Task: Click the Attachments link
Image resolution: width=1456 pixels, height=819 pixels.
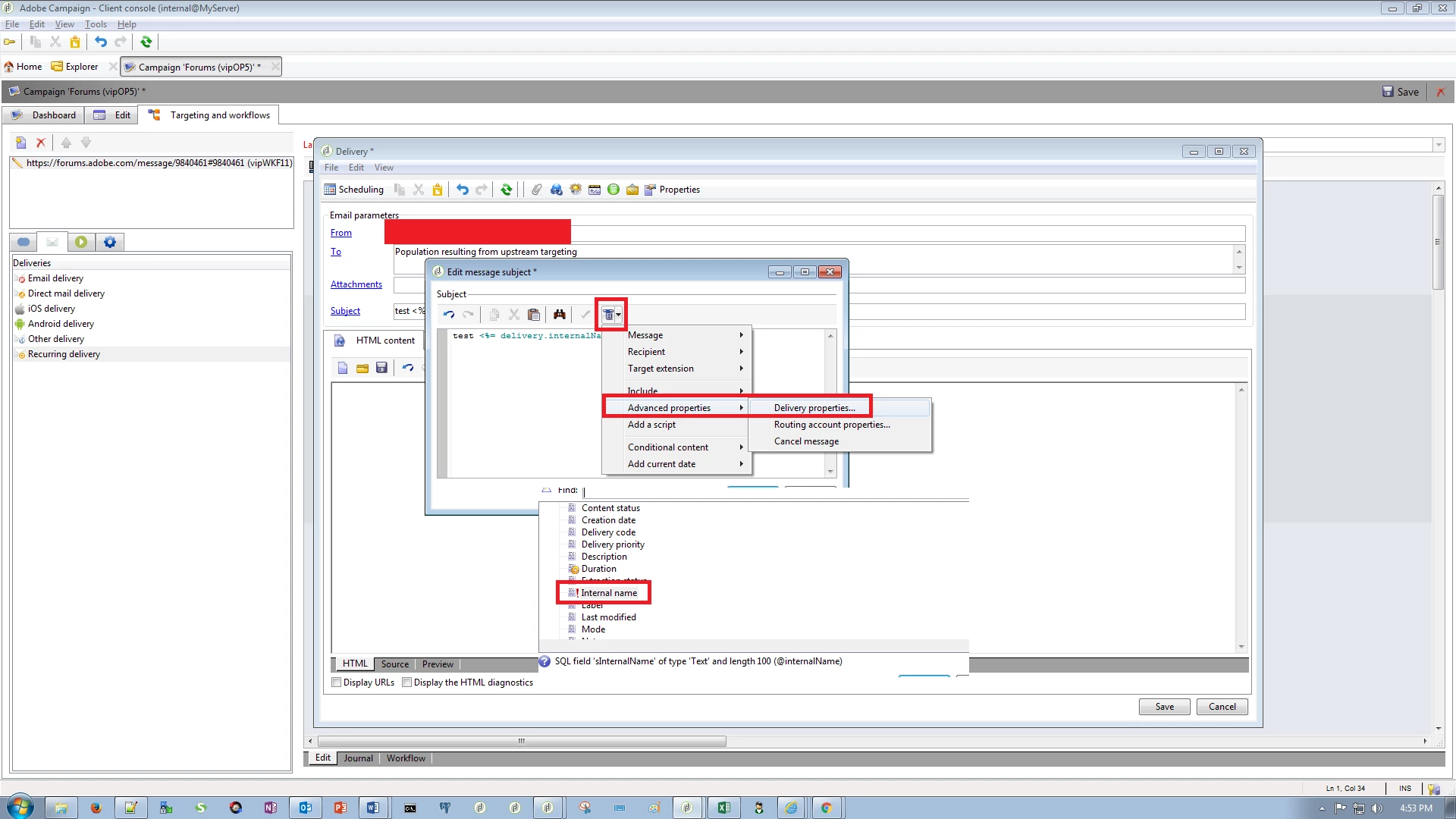Action: coord(356,284)
